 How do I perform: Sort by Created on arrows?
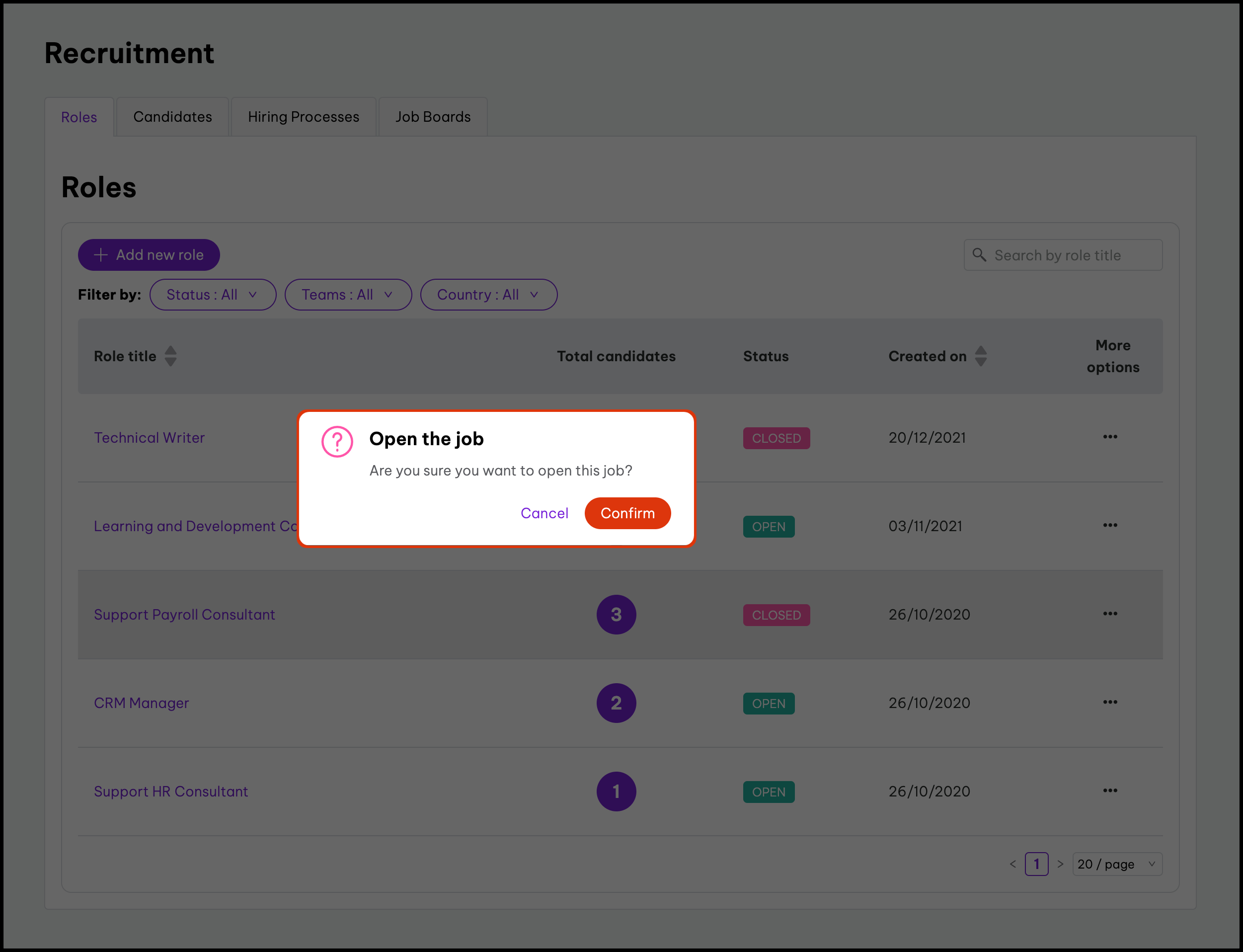[981, 356]
